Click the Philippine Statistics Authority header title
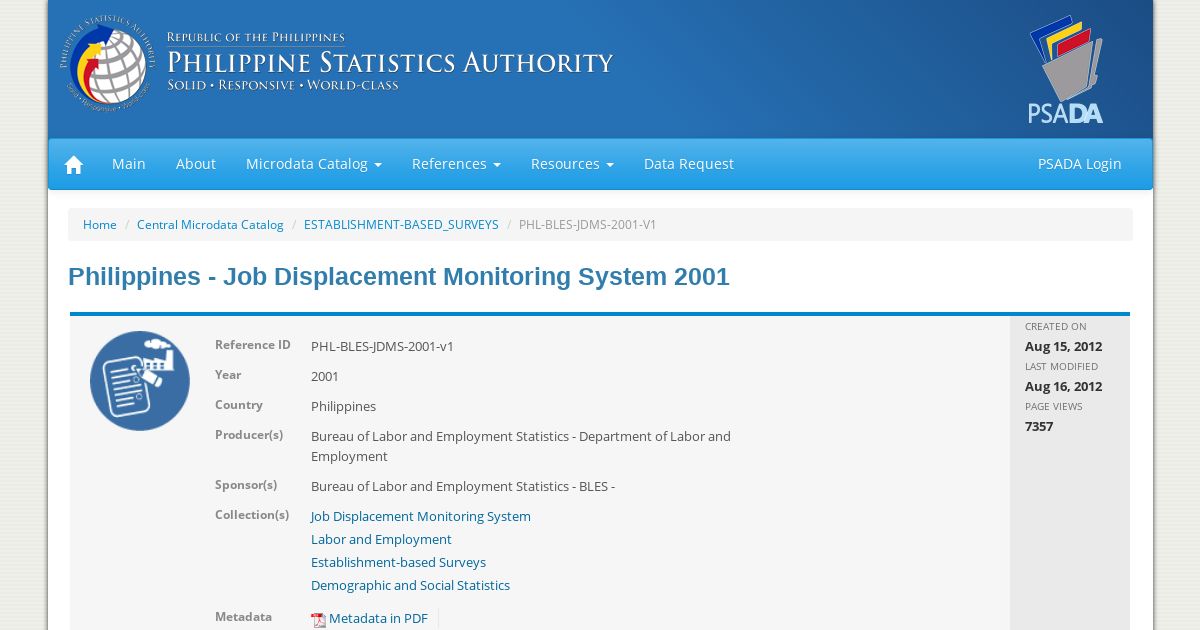 pos(390,62)
